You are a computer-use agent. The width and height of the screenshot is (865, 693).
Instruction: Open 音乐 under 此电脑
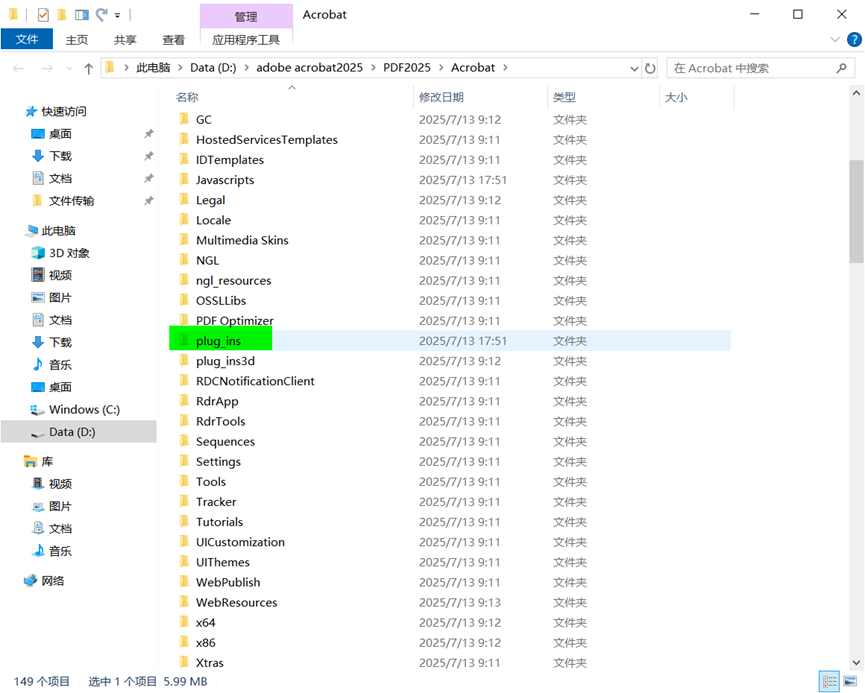coord(60,365)
